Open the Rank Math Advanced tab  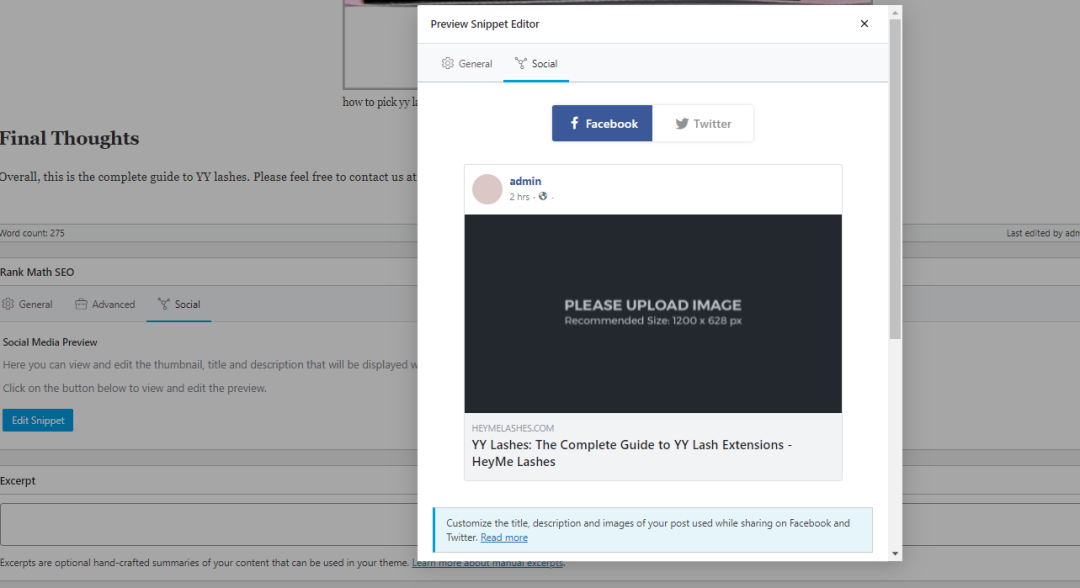pyautogui.click(x=105, y=304)
